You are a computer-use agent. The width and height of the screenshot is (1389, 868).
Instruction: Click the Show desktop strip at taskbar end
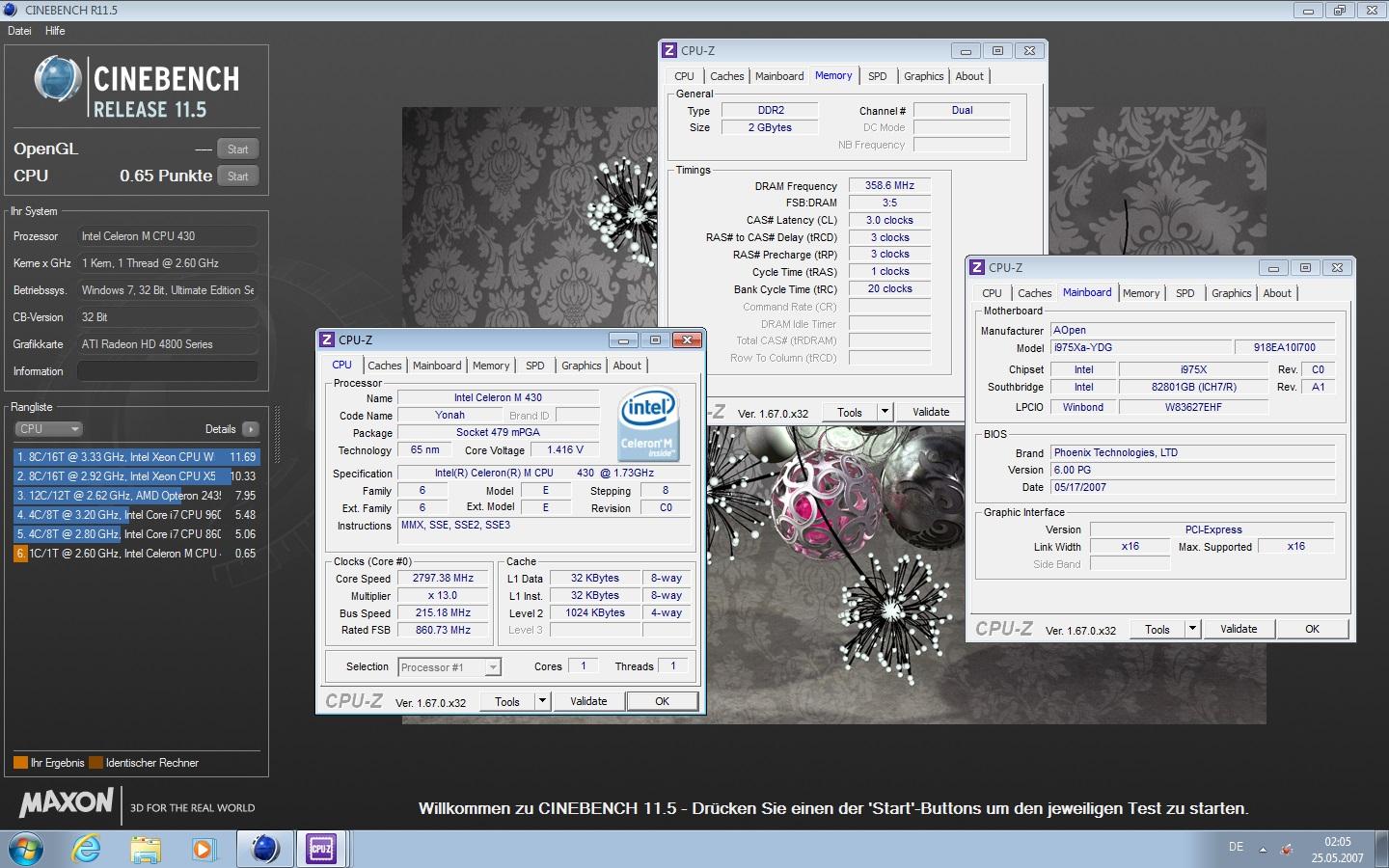[1382, 850]
